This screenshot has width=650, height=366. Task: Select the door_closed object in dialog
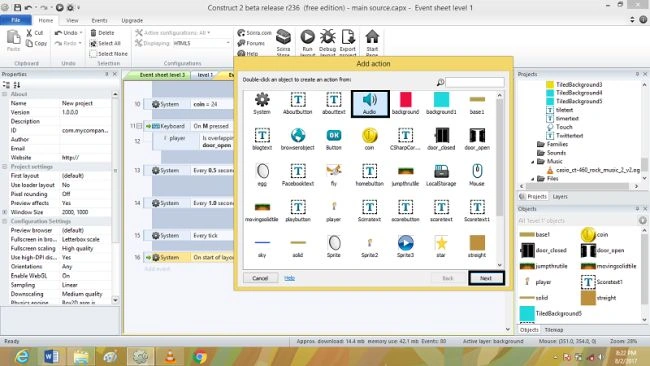point(441,139)
